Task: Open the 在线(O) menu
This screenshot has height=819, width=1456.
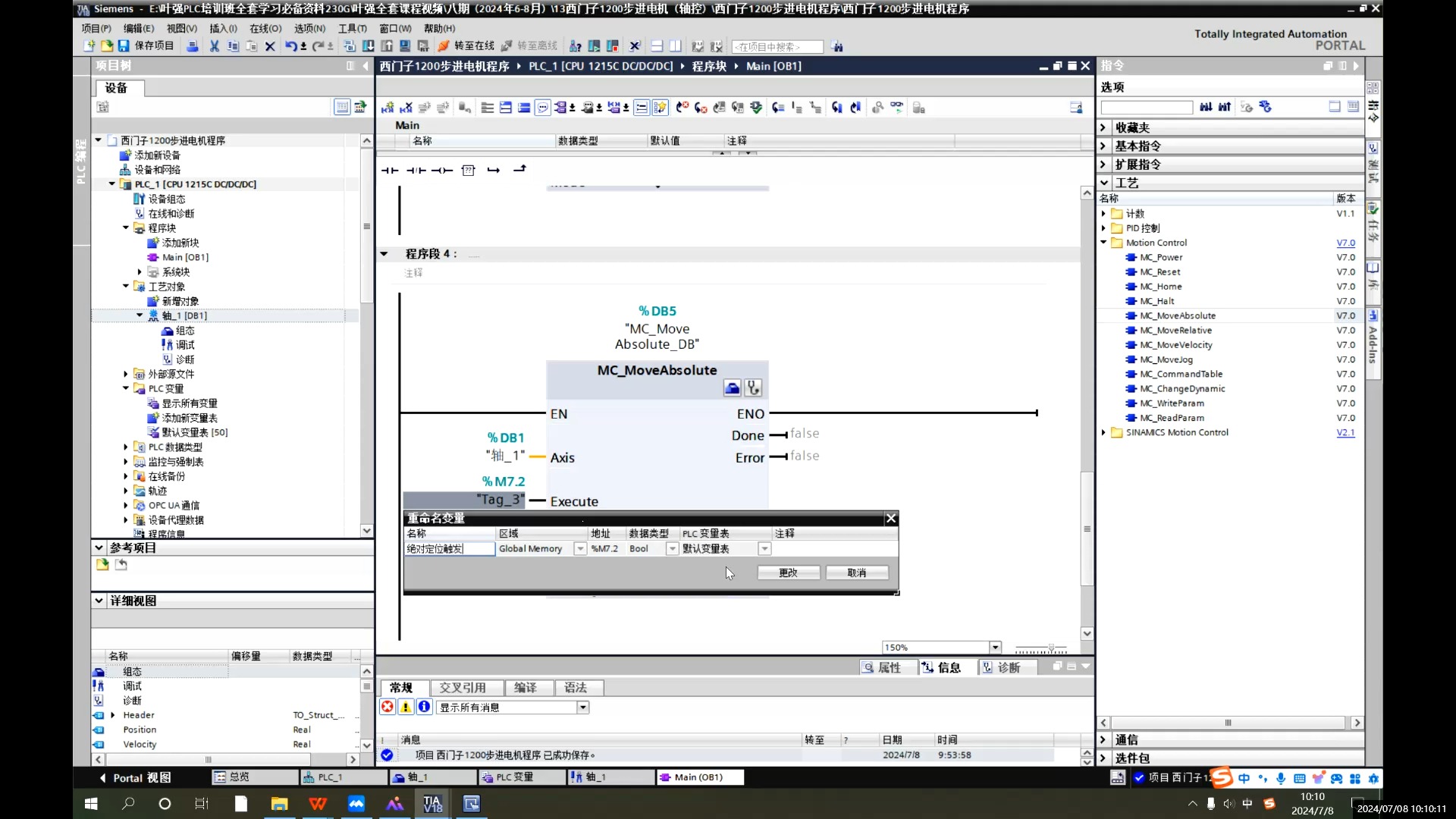Action: coord(265,28)
